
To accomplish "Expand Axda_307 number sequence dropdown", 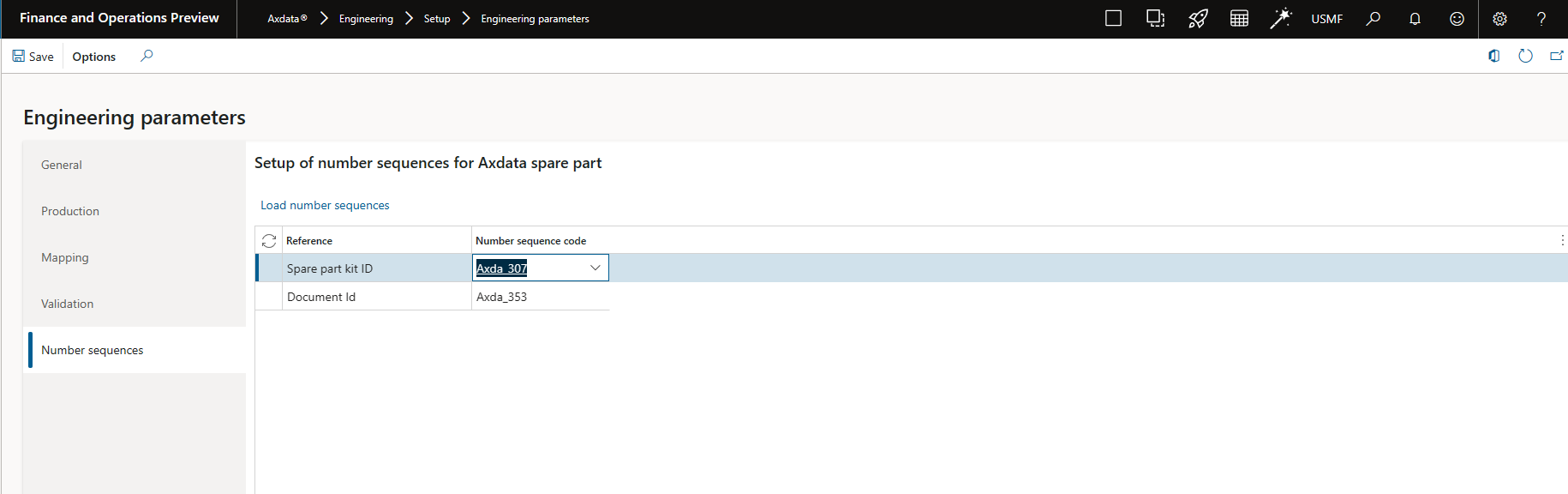I will click(595, 268).
